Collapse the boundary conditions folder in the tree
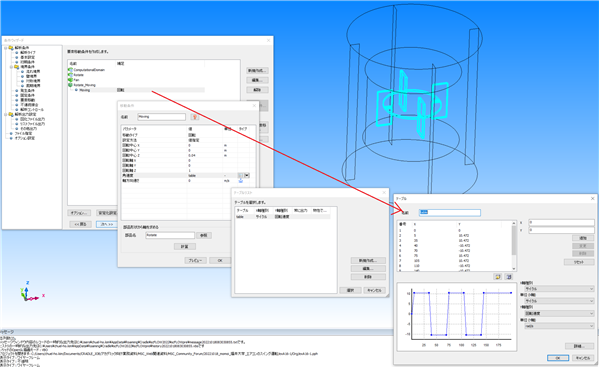The width and height of the screenshot is (599, 368). 11,67
